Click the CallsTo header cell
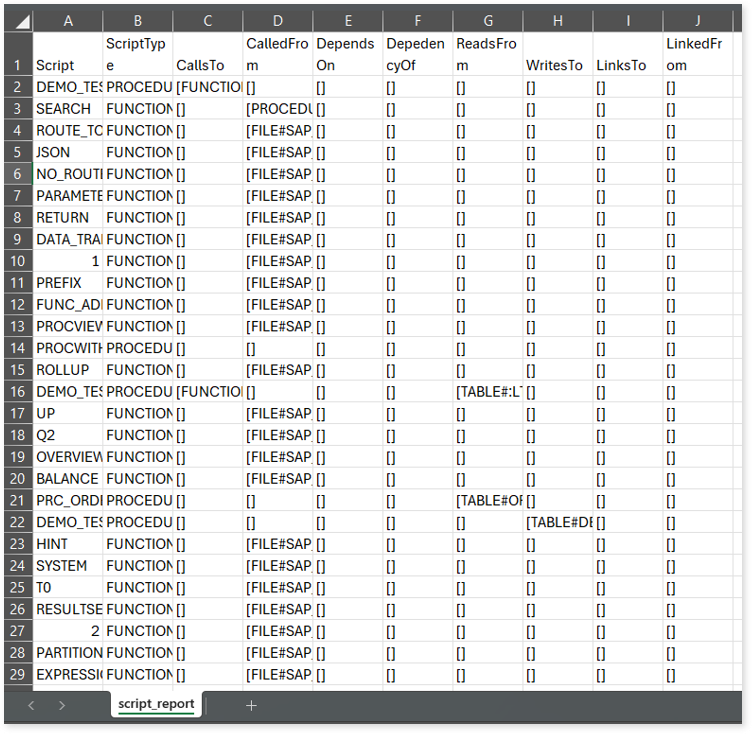Screen dimensions: 752x734 coord(207,65)
